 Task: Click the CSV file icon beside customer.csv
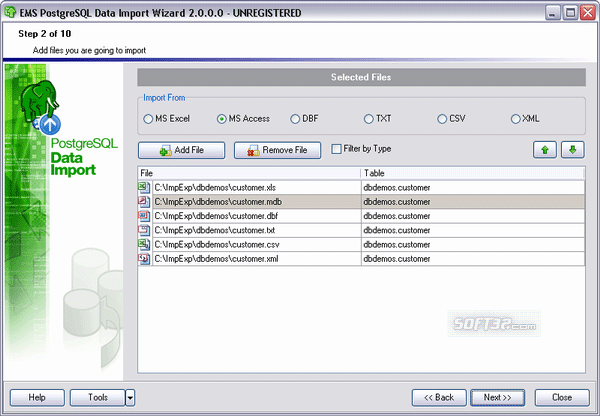[x=144, y=244]
